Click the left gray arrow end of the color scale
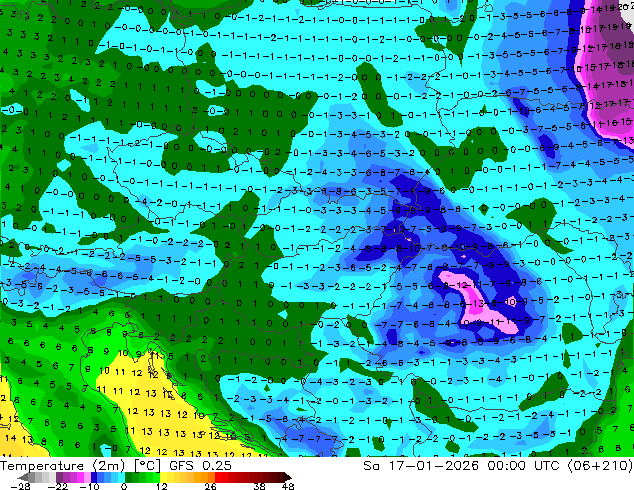The width and height of the screenshot is (634, 490). 23,477
